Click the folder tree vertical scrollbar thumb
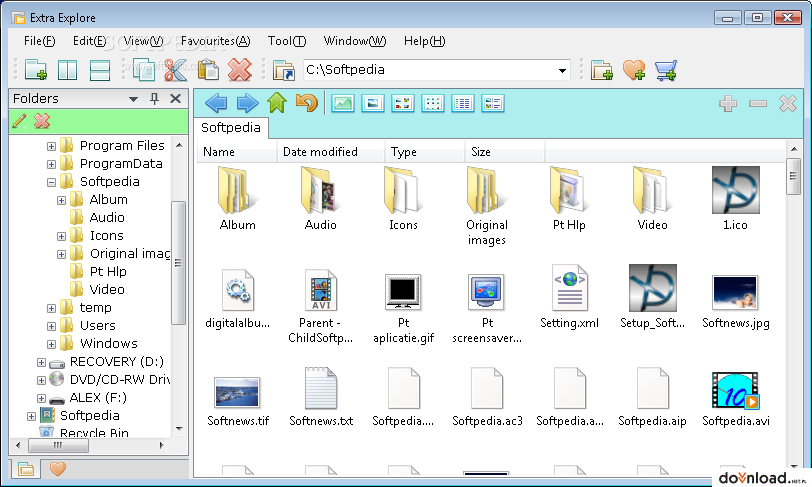Image resolution: width=812 pixels, height=487 pixels. click(x=178, y=263)
